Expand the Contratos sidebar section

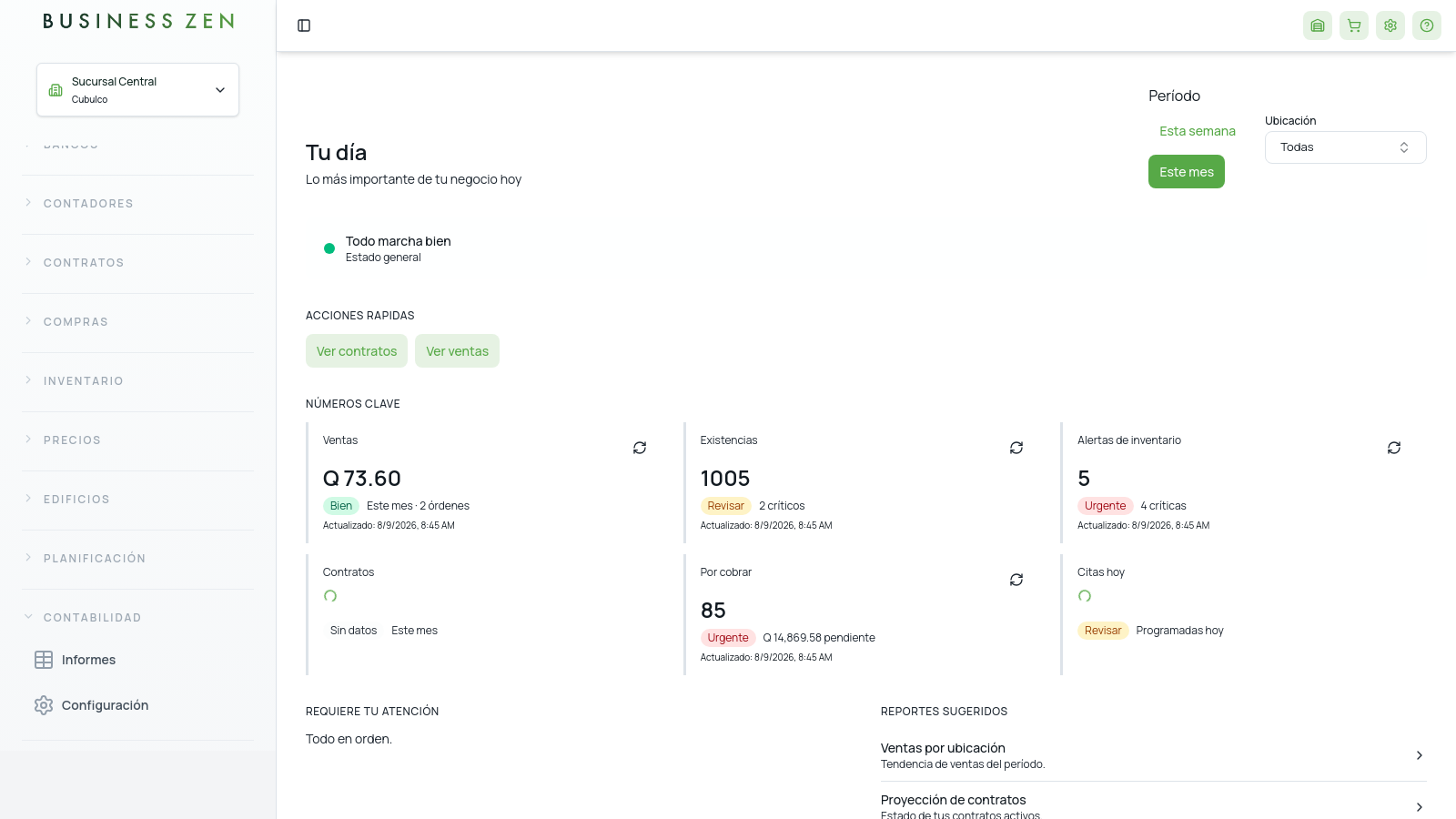(x=137, y=263)
